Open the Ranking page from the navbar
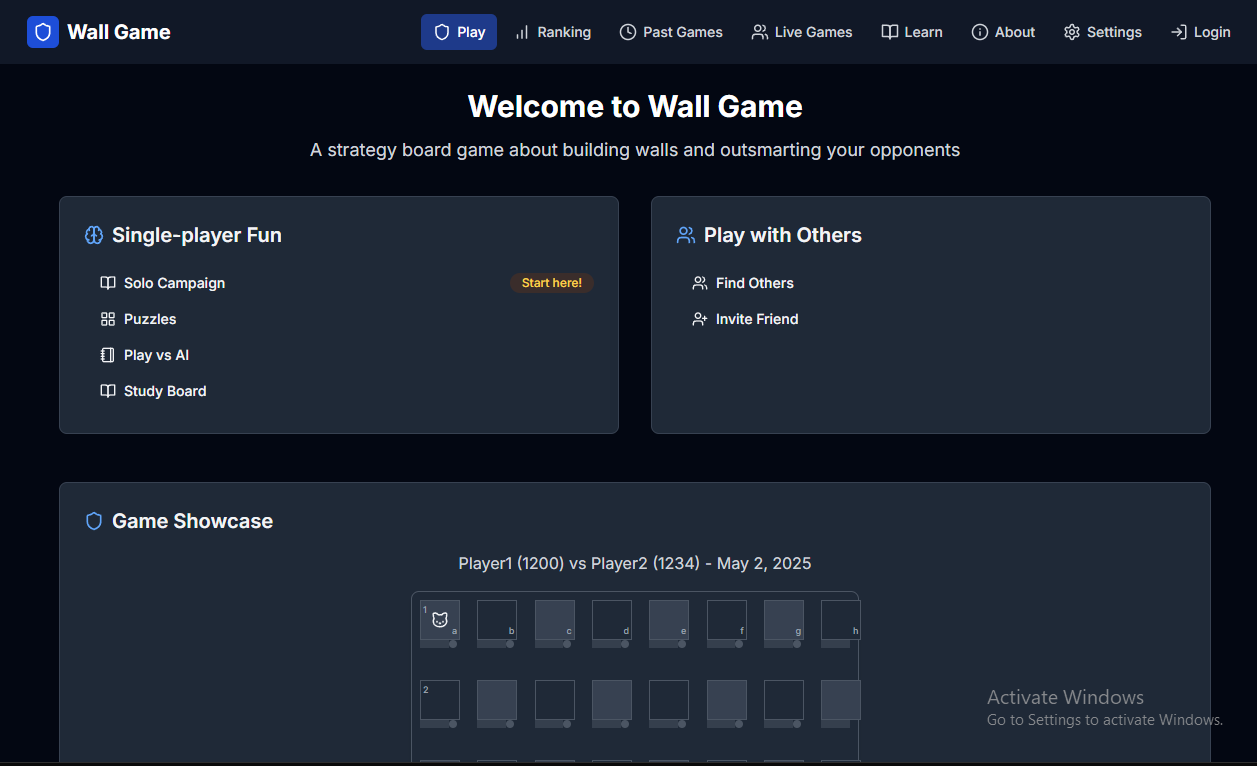This screenshot has height=766, width=1257. coord(563,32)
